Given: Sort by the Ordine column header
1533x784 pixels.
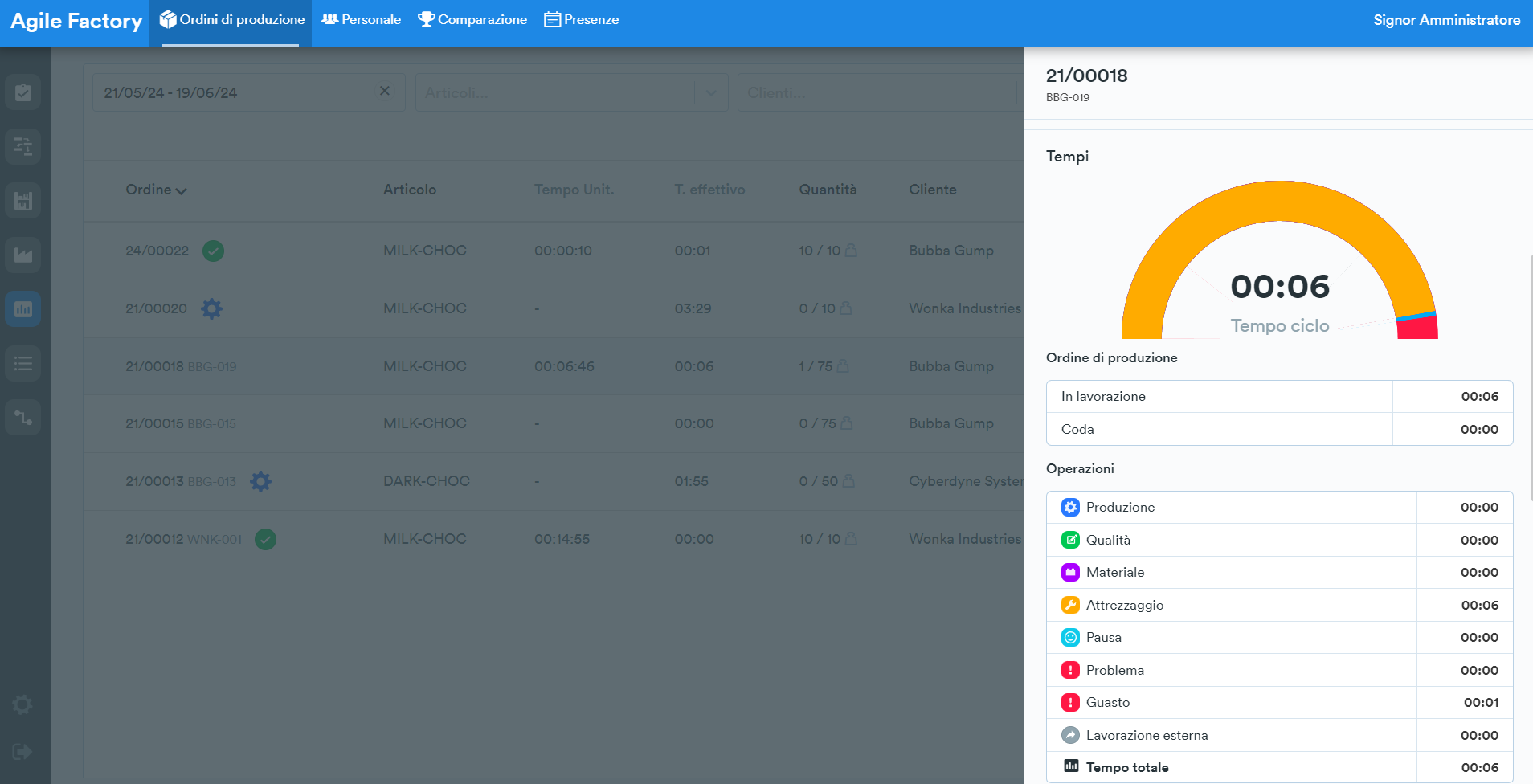Looking at the screenshot, I should point(156,190).
